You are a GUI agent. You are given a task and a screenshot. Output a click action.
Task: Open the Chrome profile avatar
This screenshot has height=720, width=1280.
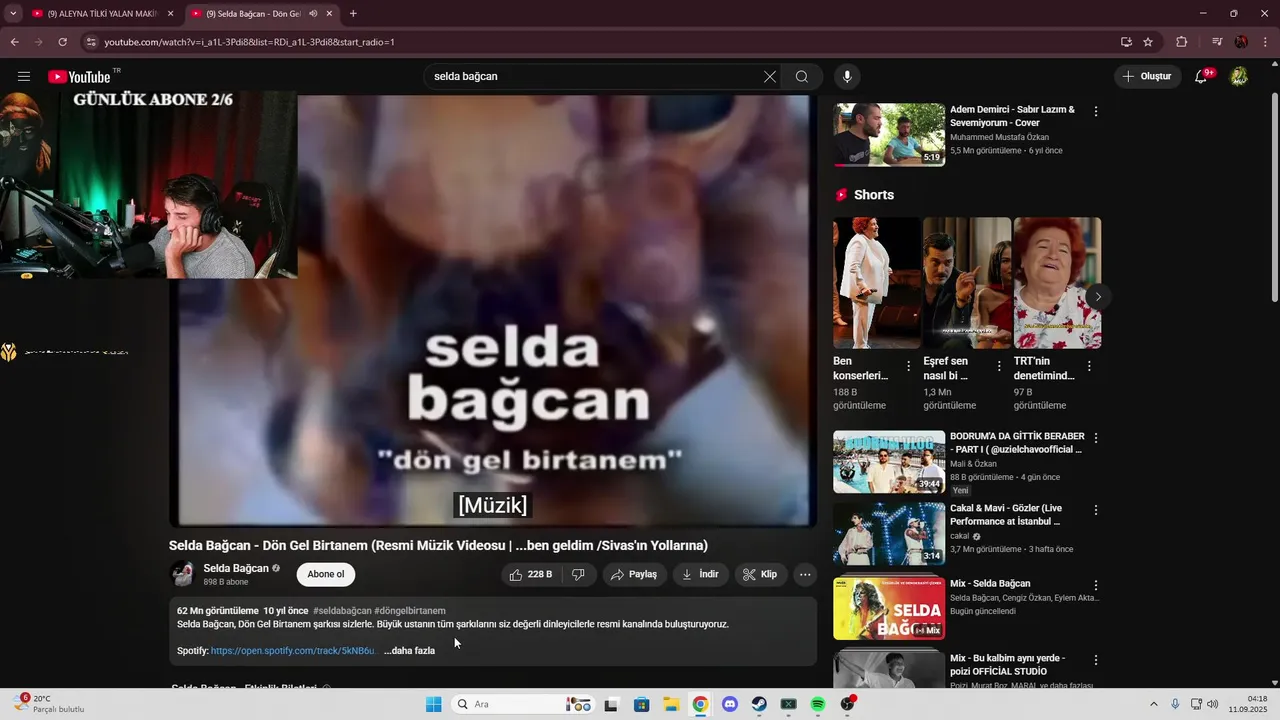[x=1241, y=42]
